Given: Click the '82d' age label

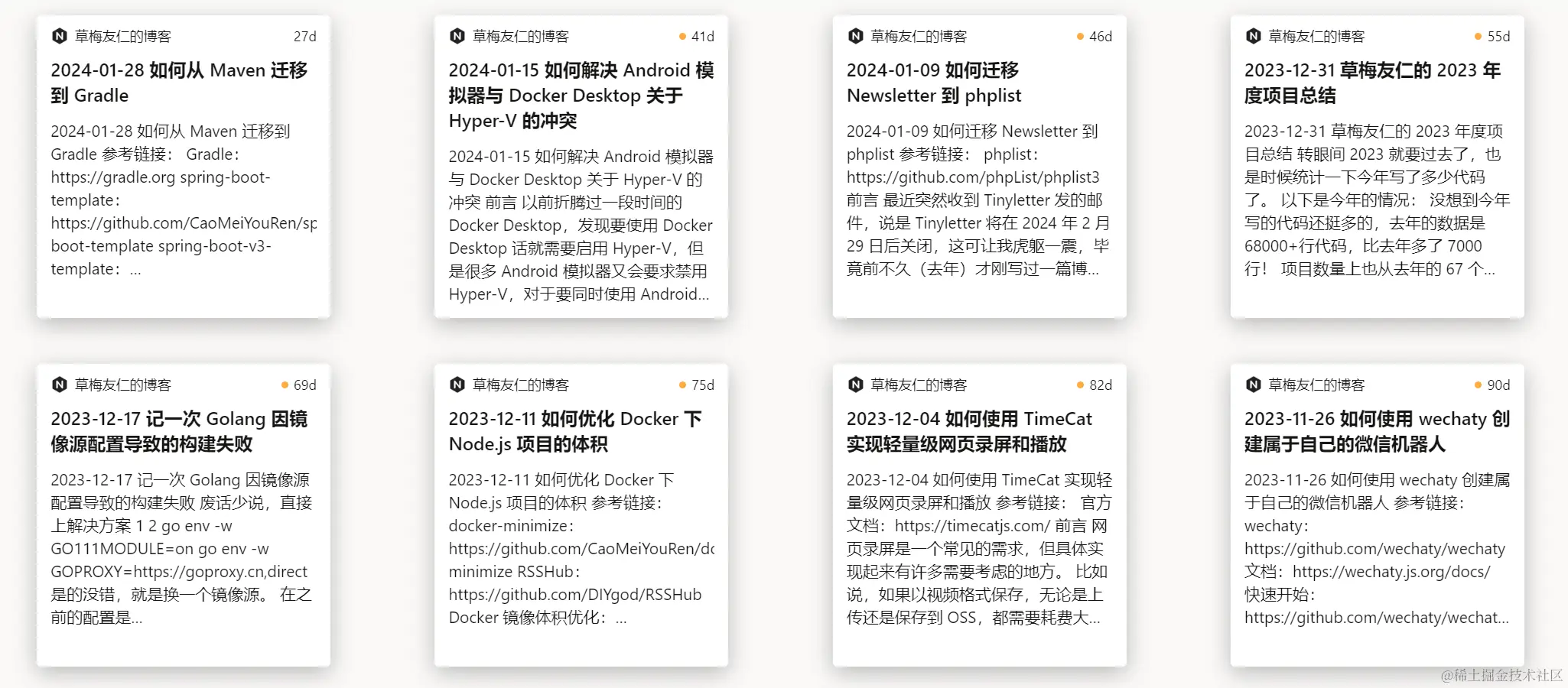Looking at the screenshot, I should 1101,385.
